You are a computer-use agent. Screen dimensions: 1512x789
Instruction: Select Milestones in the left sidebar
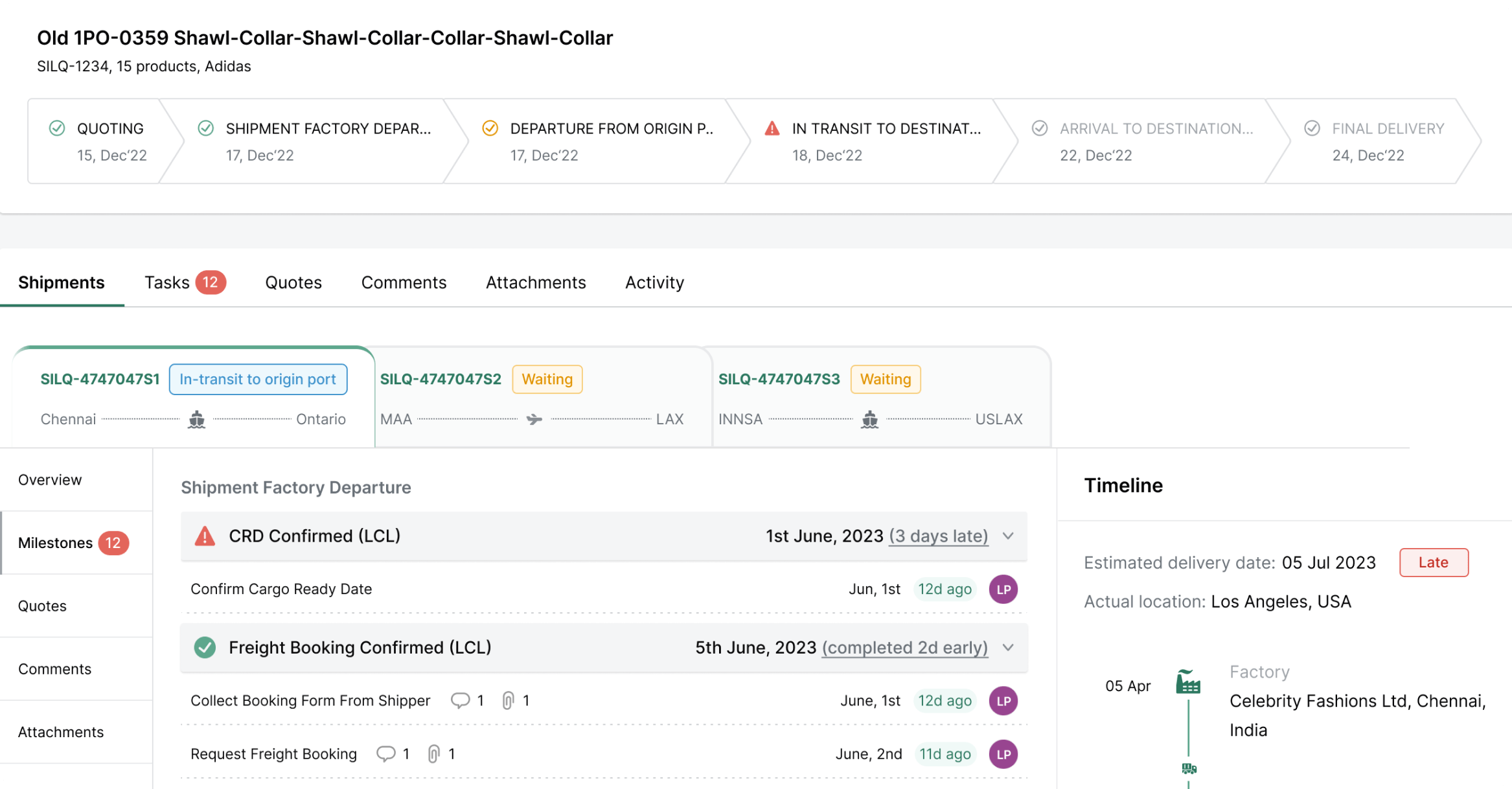[56, 543]
